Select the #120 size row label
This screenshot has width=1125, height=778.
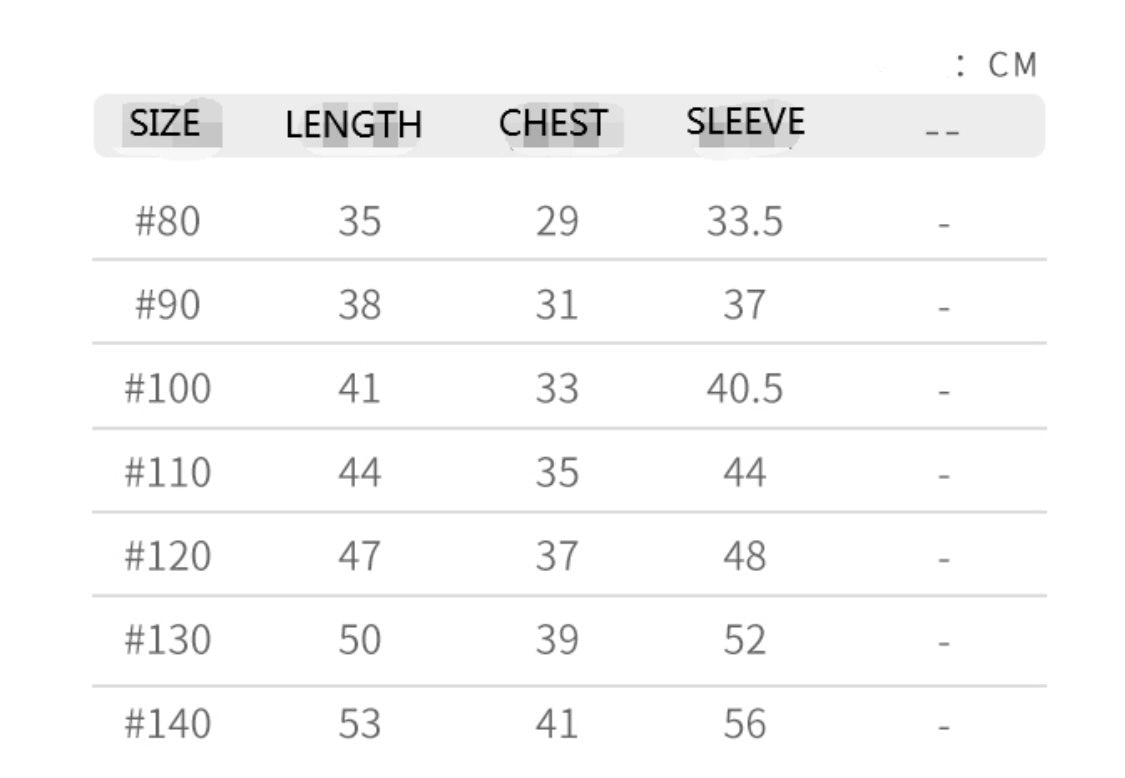coord(167,555)
